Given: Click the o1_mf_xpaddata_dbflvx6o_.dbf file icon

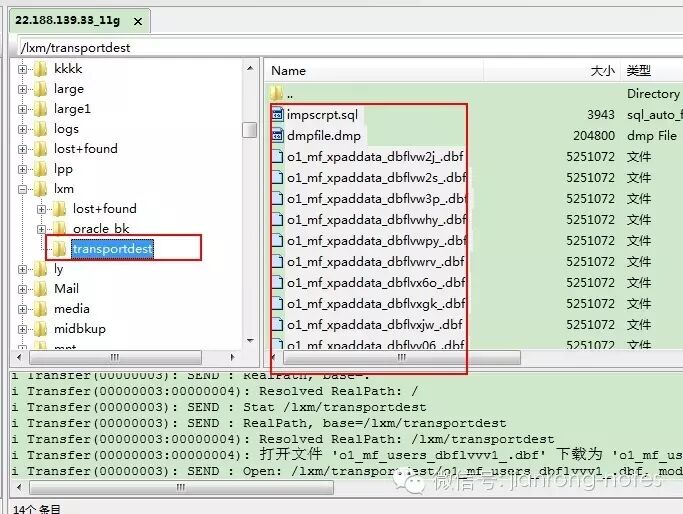Looking at the screenshot, I should pyautogui.click(x=277, y=282).
